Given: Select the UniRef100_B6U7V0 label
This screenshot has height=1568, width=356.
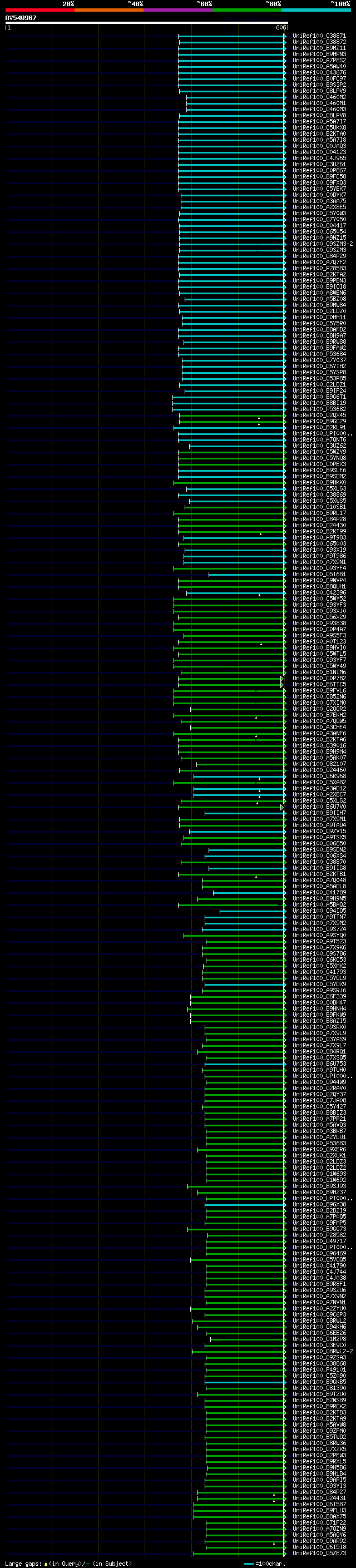Looking at the screenshot, I should tap(319, 807).
